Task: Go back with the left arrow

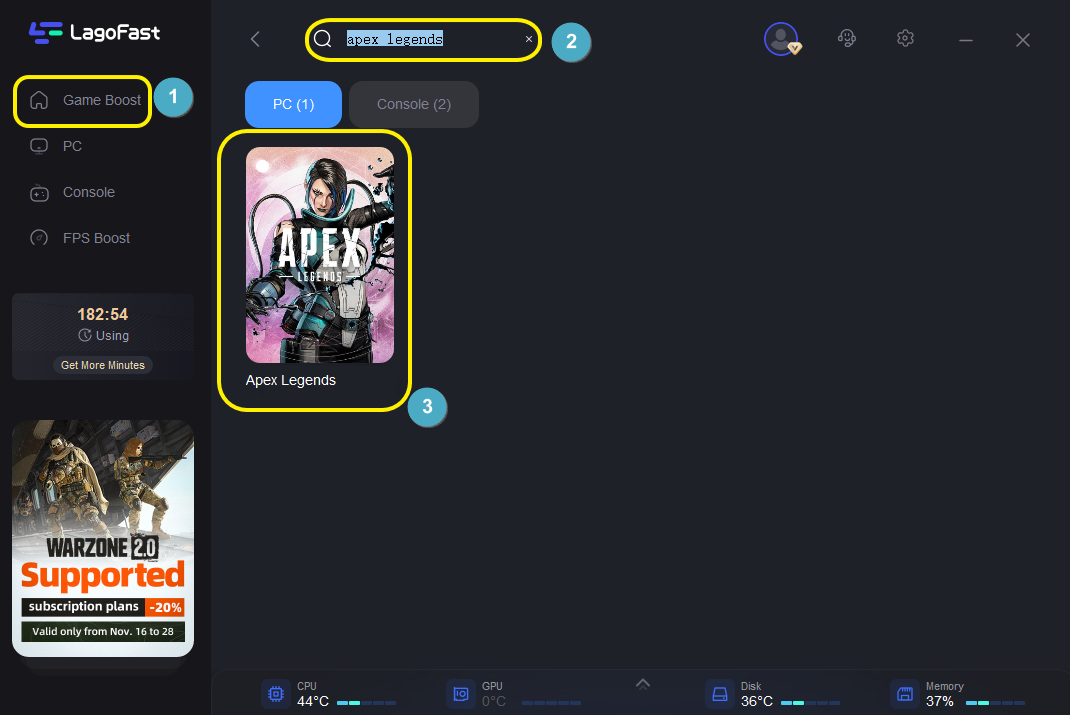Action: pyautogui.click(x=255, y=39)
